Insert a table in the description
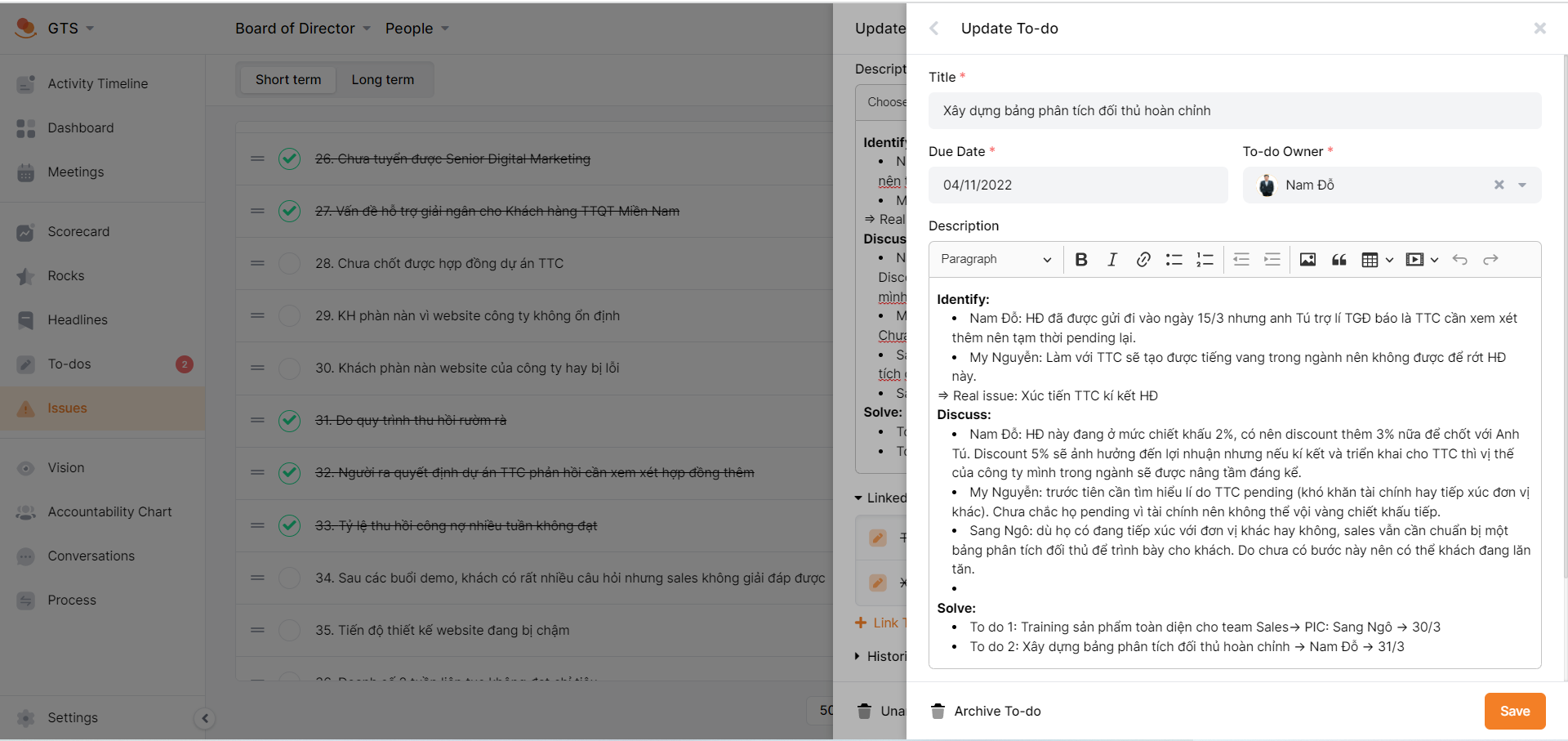The image size is (1568, 741). tap(1370, 260)
